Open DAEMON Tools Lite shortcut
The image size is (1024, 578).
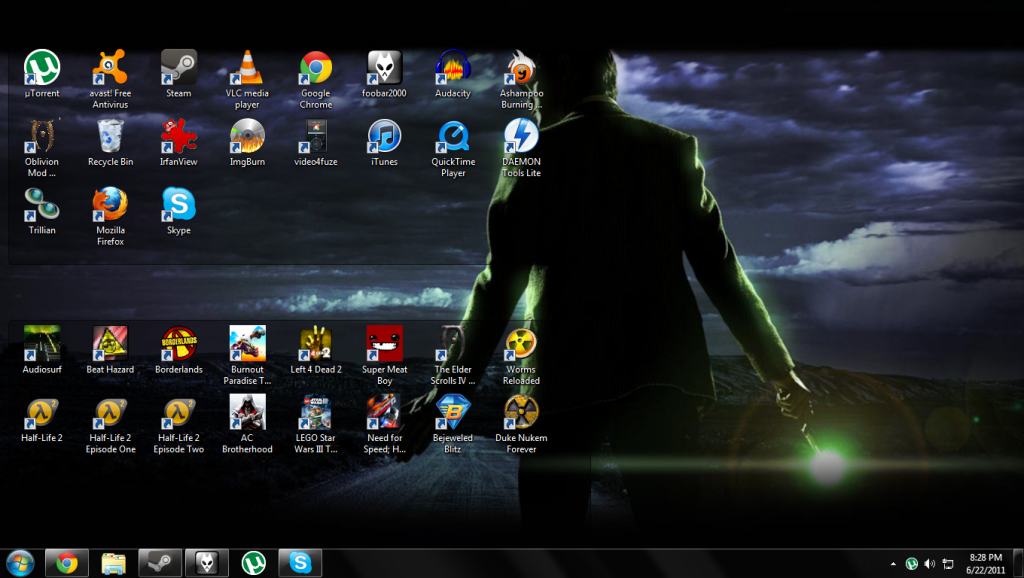[521, 137]
